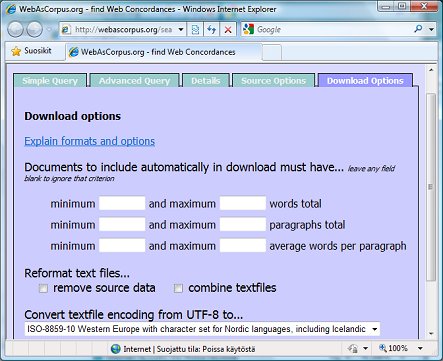Click the magnifier search button

point(418,29)
